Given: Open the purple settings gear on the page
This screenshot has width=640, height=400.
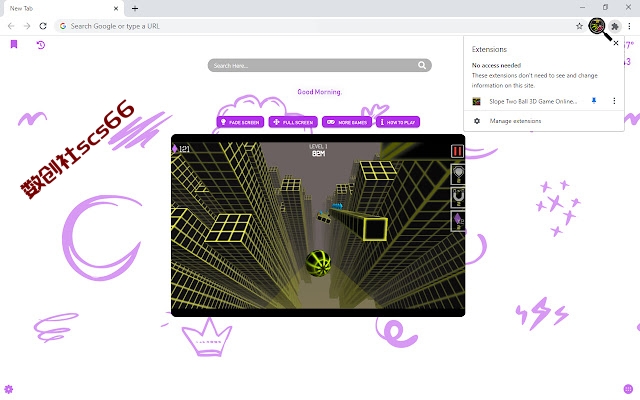Looking at the screenshot, I should [9, 389].
